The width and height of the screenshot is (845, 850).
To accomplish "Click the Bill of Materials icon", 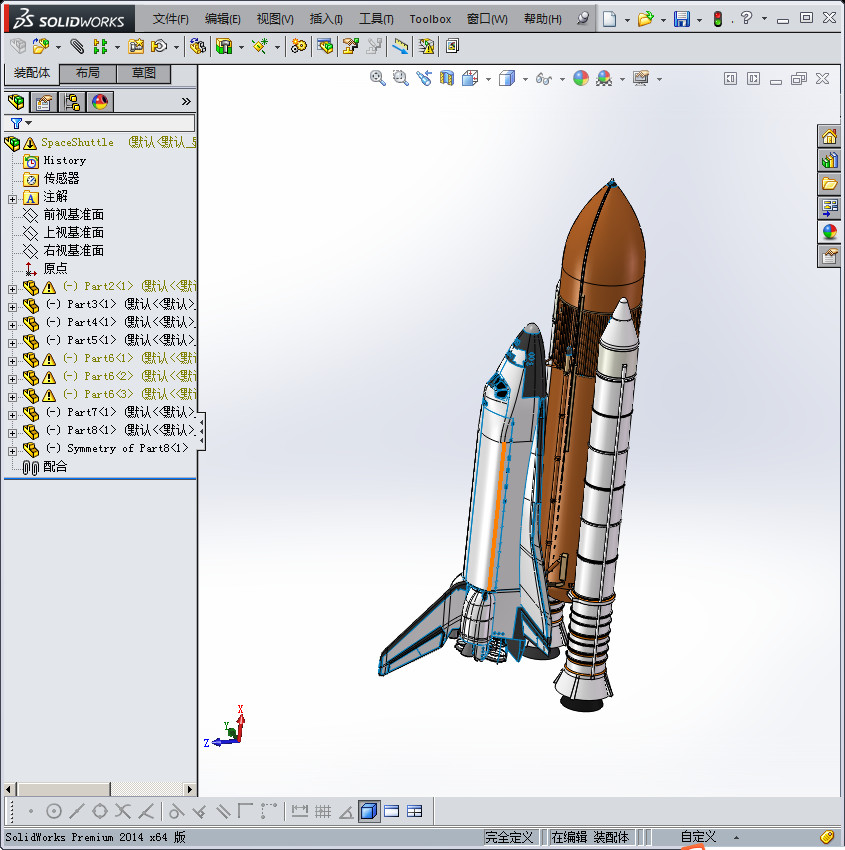I will [x=325, y=47].
